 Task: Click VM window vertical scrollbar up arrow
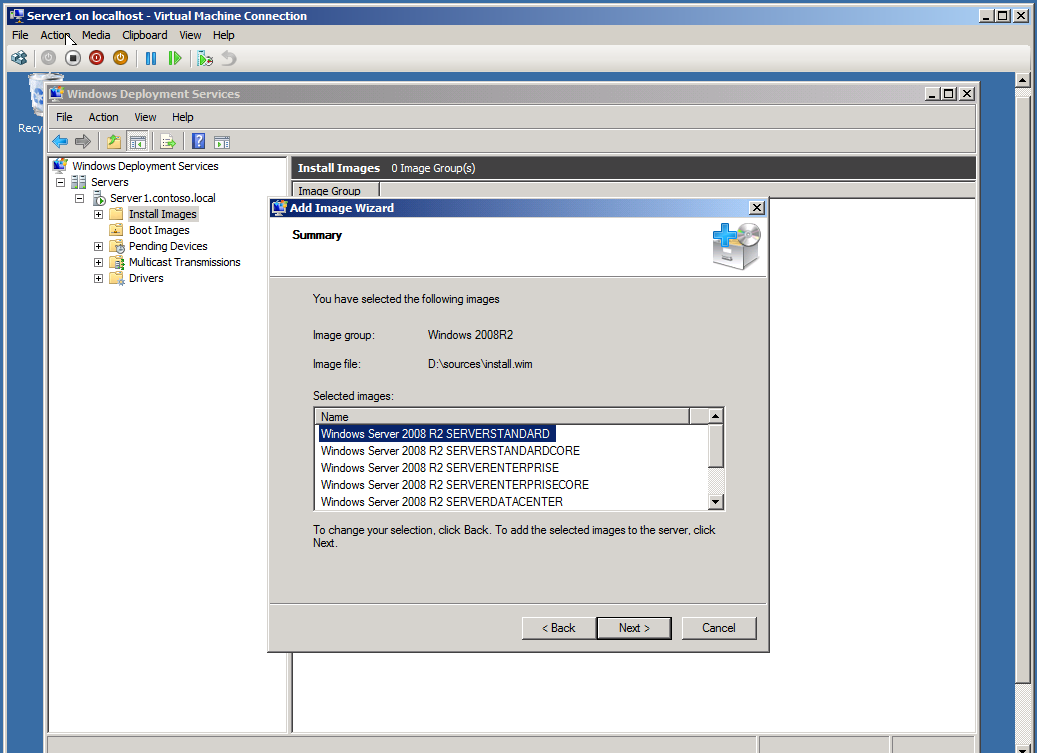point(1022,80)
